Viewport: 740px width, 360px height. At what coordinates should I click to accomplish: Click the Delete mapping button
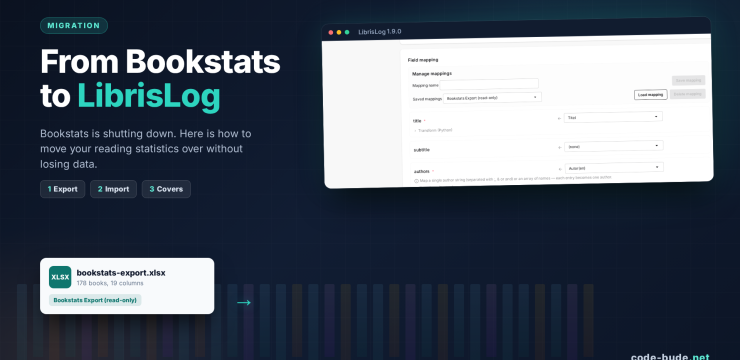(688, 94)
